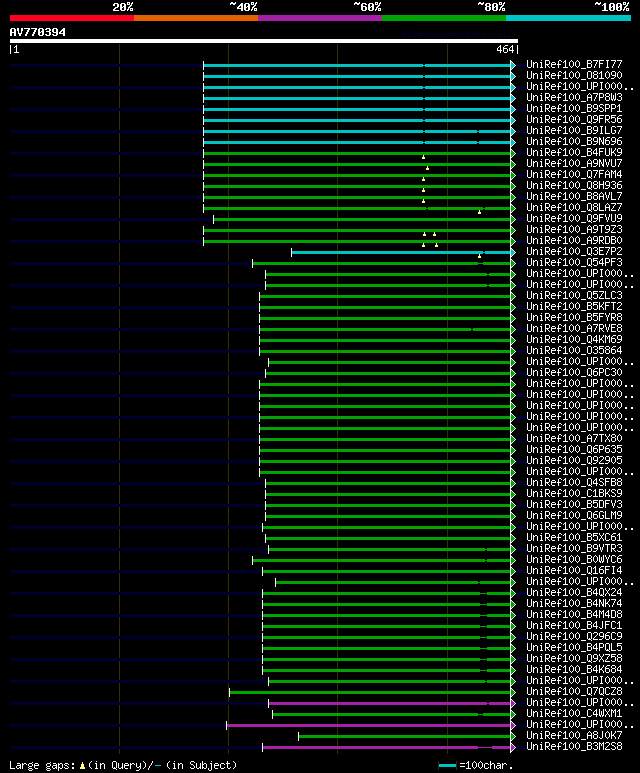The width and height of the screenshot is (640, 773).
Task: Select the UniRef100_B4QX24 label
Action: pyautogui.click(x=574, y=593)
